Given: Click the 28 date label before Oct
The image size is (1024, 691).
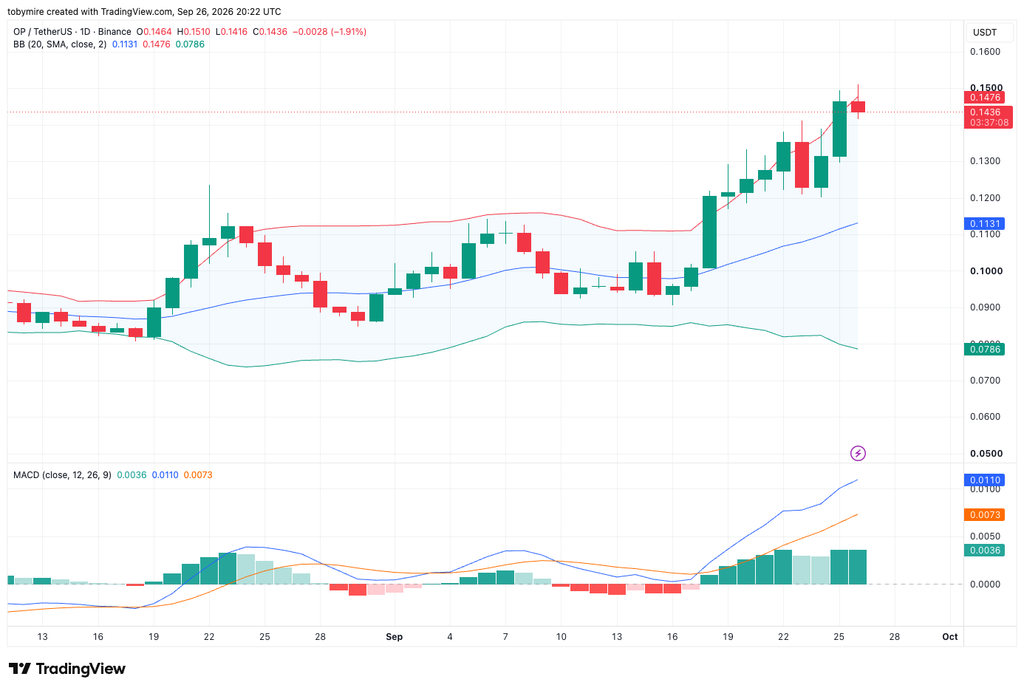Looking at the screenshot, I should point(894,636).
